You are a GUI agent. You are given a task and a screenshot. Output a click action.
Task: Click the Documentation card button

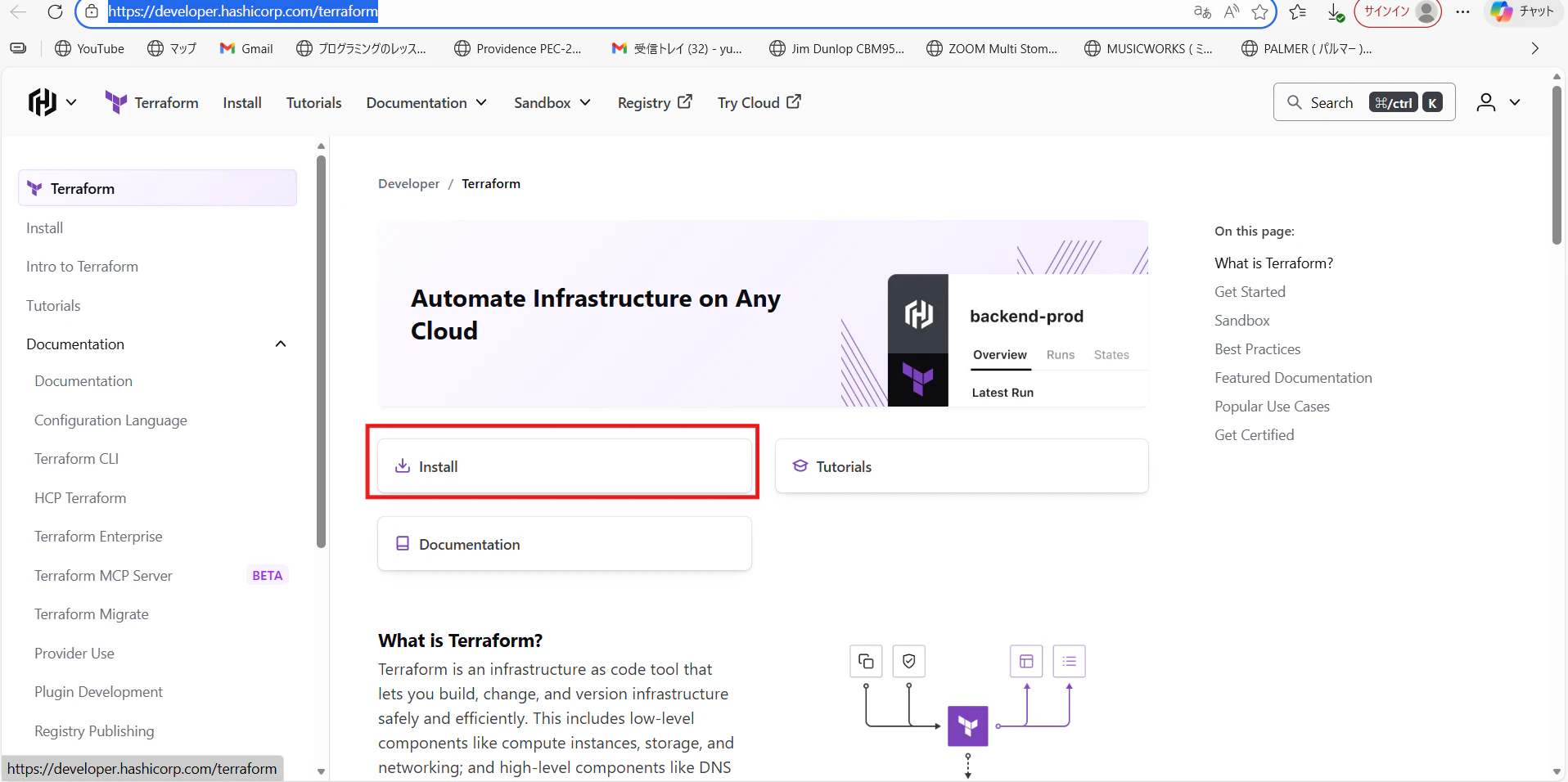pos(565,544)
